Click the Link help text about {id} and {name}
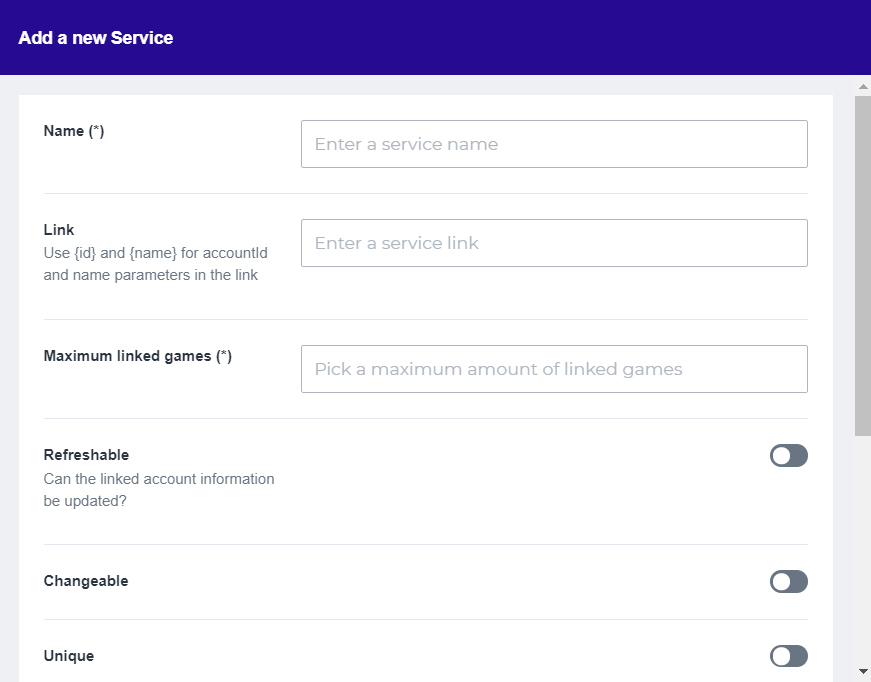 pos(155,264)
